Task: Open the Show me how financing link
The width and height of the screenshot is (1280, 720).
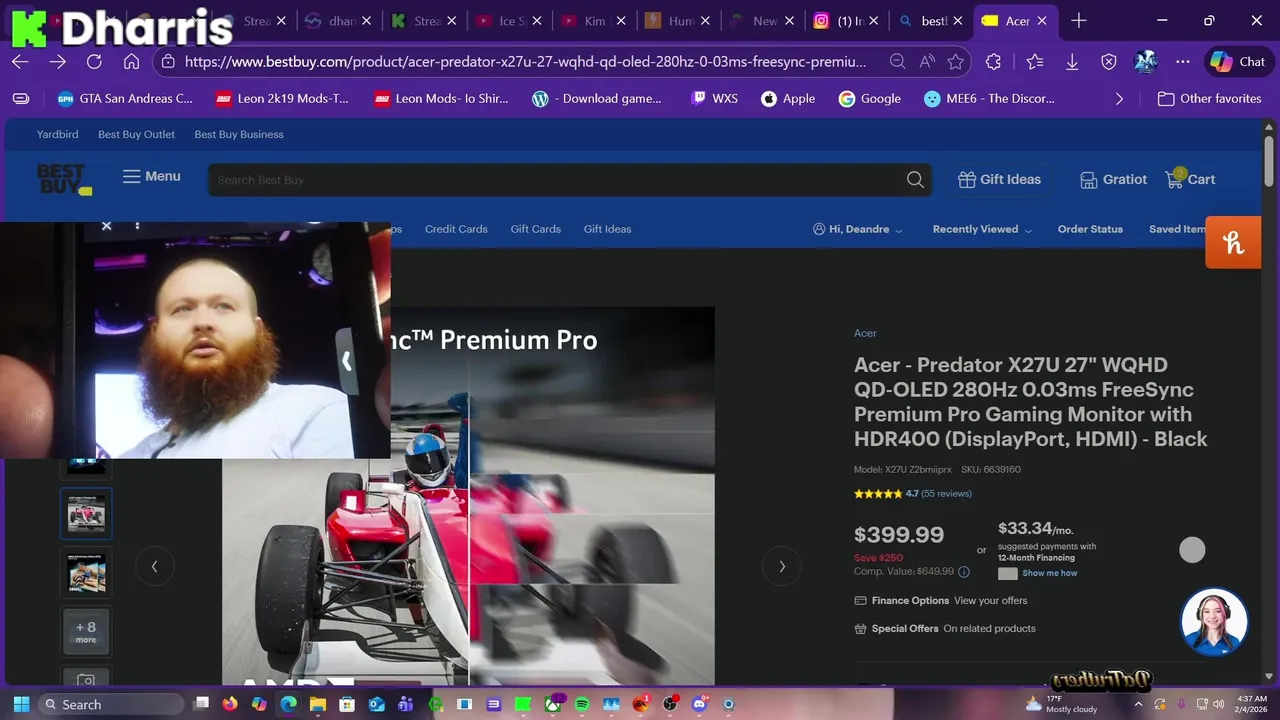Action: pyautogui.click(x=1049, y=573)
